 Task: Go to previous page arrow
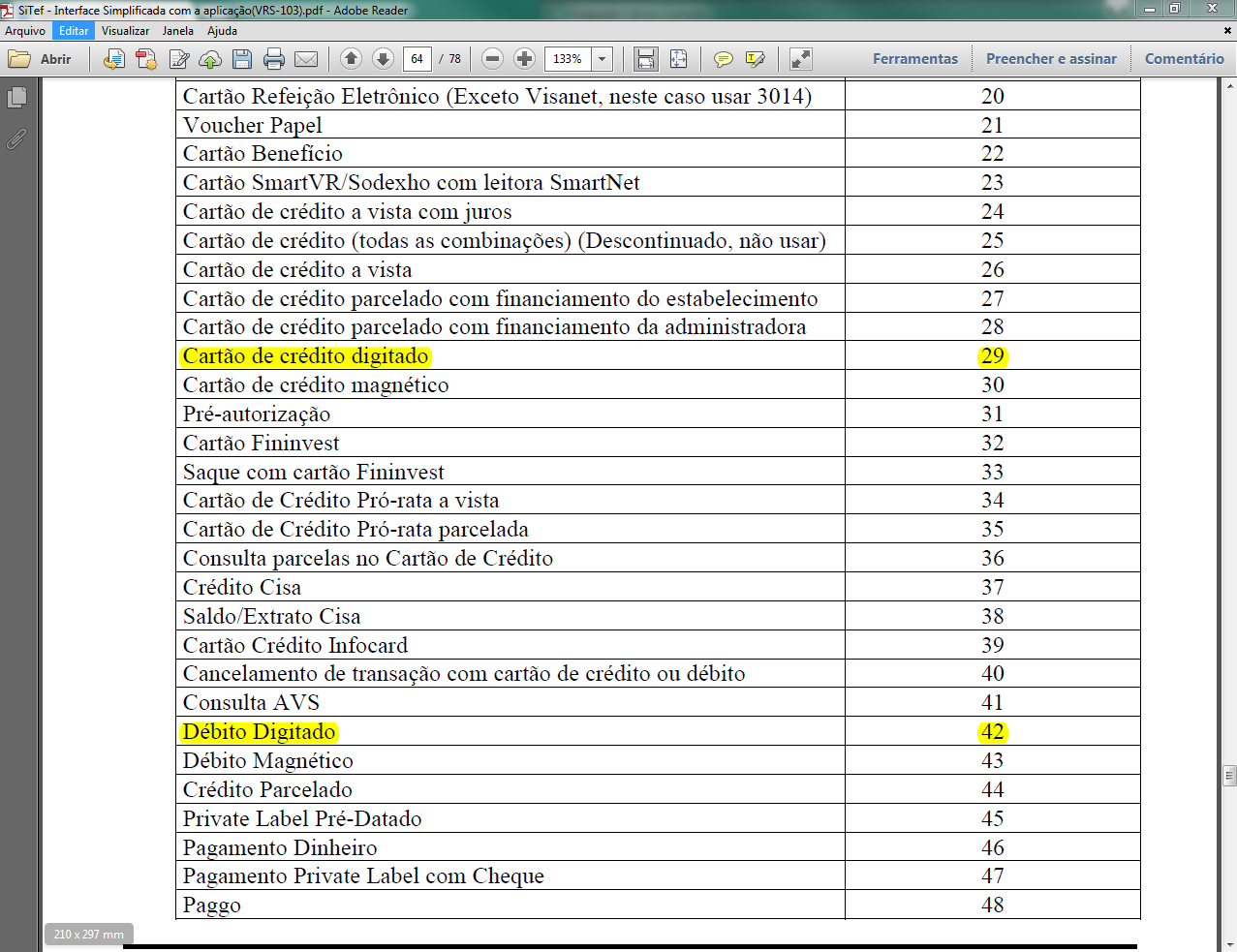352,59
